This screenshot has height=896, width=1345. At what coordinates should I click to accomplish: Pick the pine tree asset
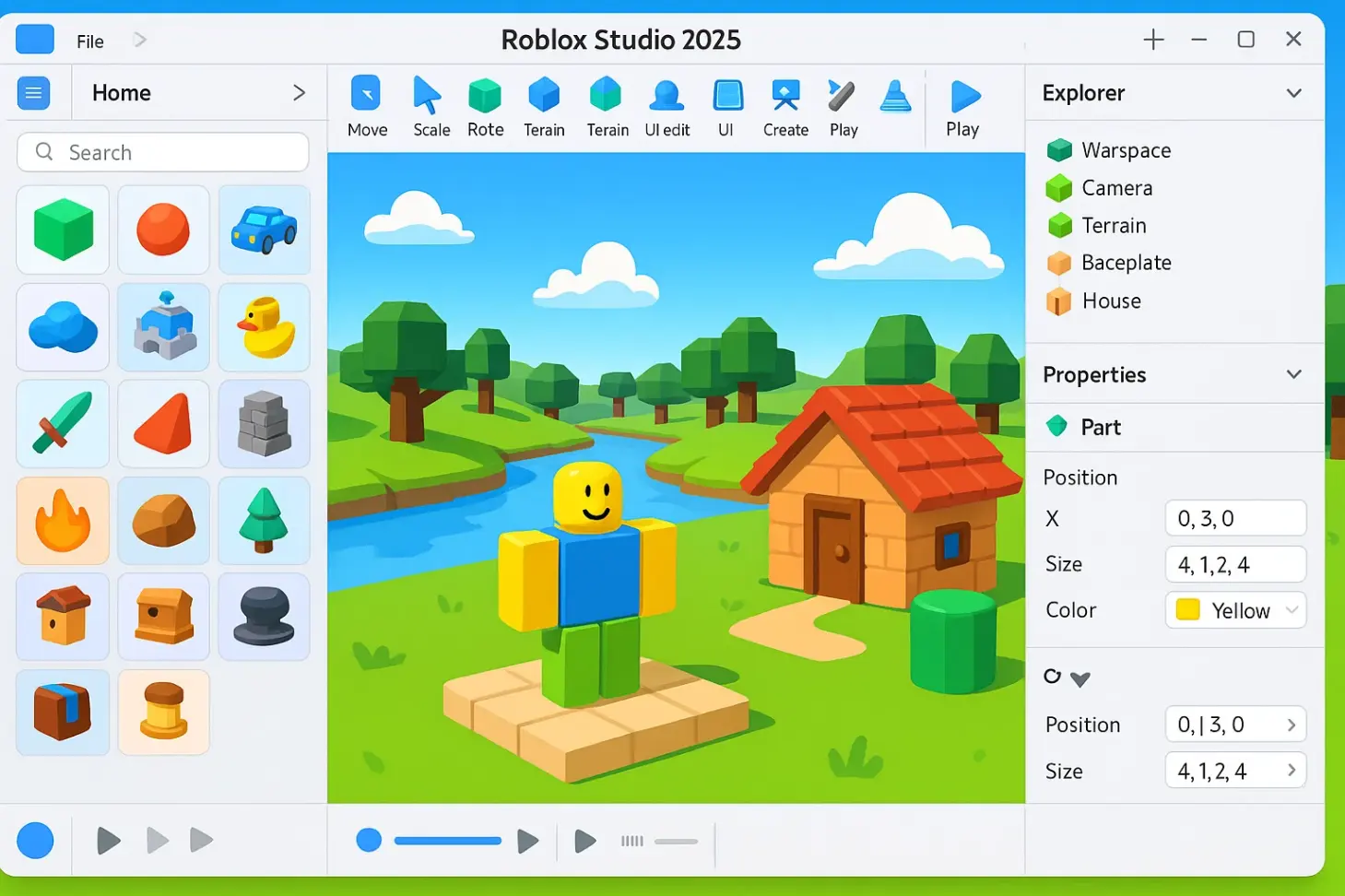click(x=264, y=521)
